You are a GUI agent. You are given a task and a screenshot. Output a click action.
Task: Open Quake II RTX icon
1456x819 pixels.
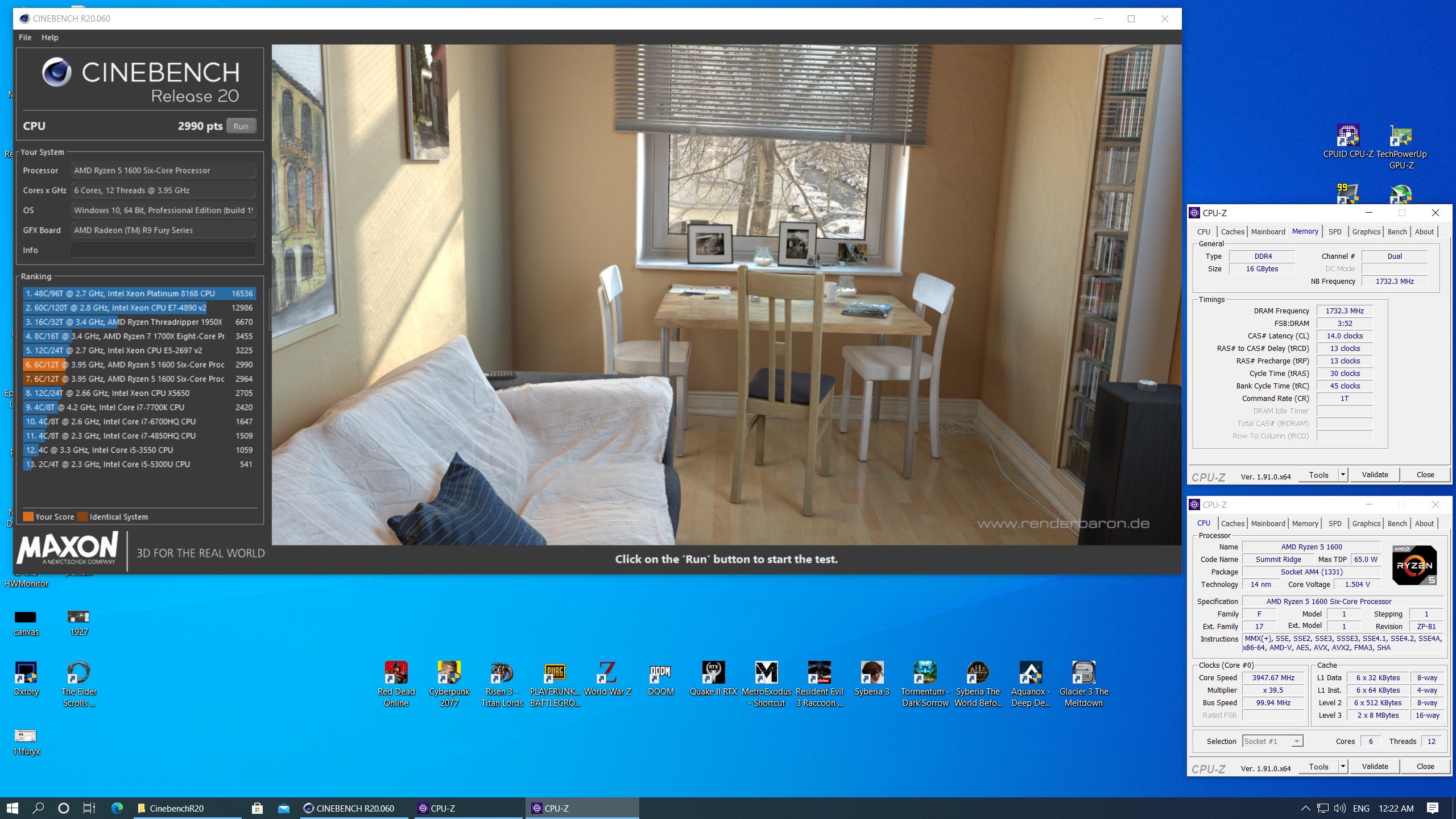(x=713, y=679)
